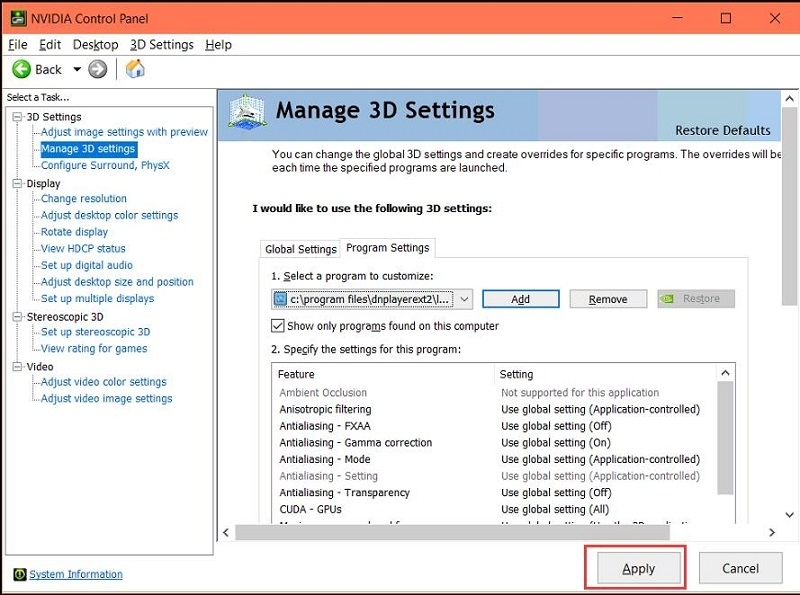Image resolution: width=800 pixels, height=595 pixels.
Task: Collapse the Display tree node
Action: coord(17,184)
